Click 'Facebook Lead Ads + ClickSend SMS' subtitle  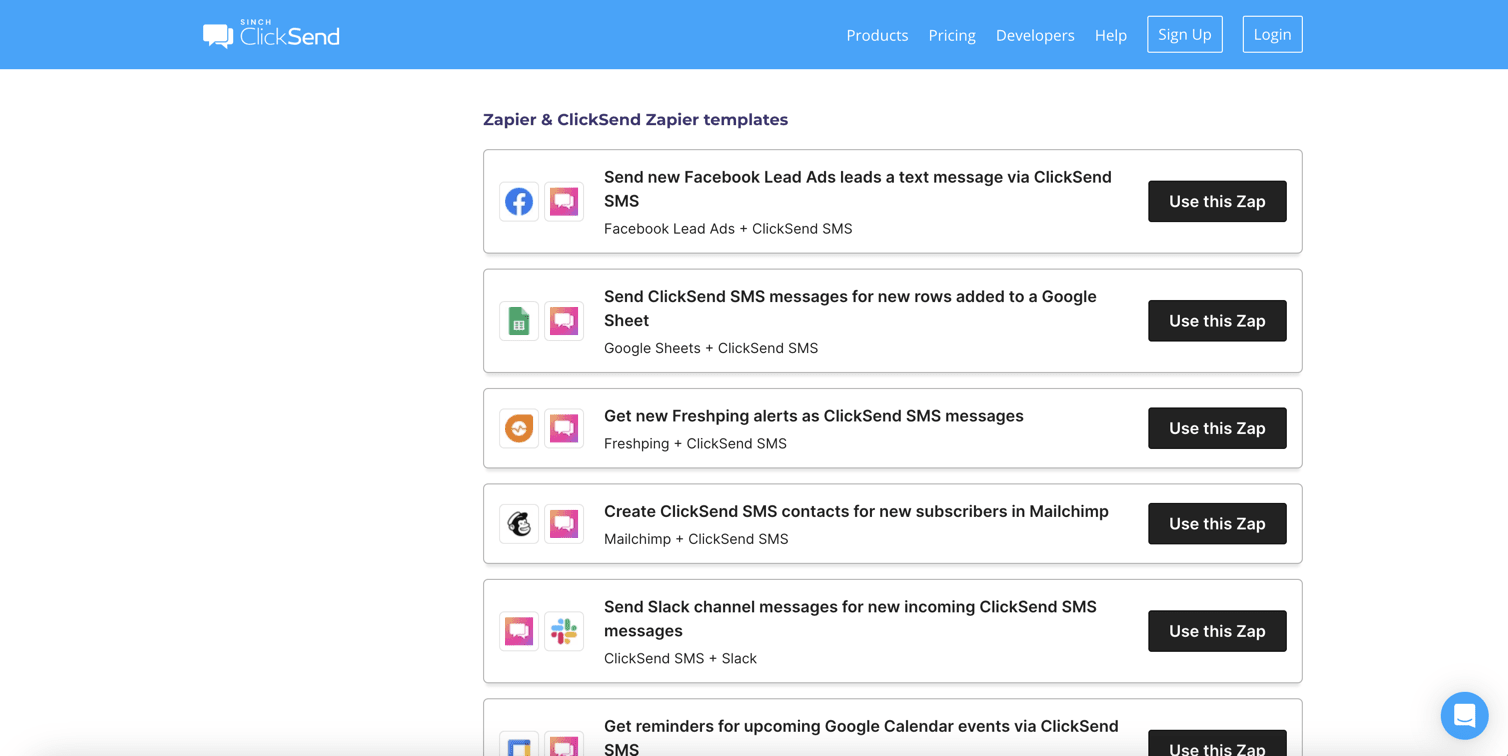[728, 229]
